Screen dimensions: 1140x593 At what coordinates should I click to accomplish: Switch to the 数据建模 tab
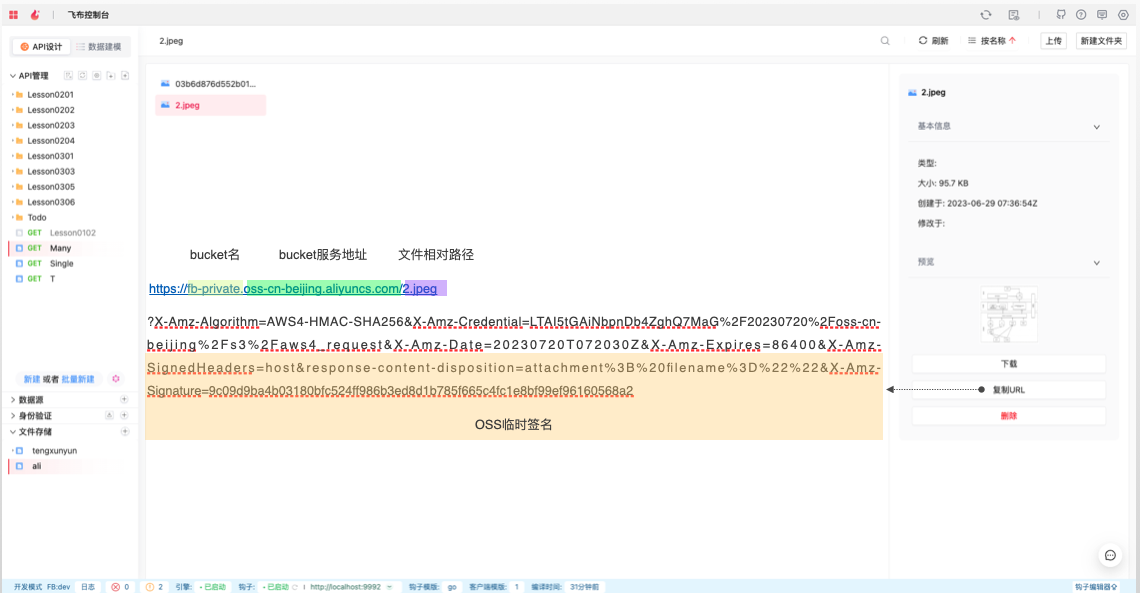click(98, 47)
